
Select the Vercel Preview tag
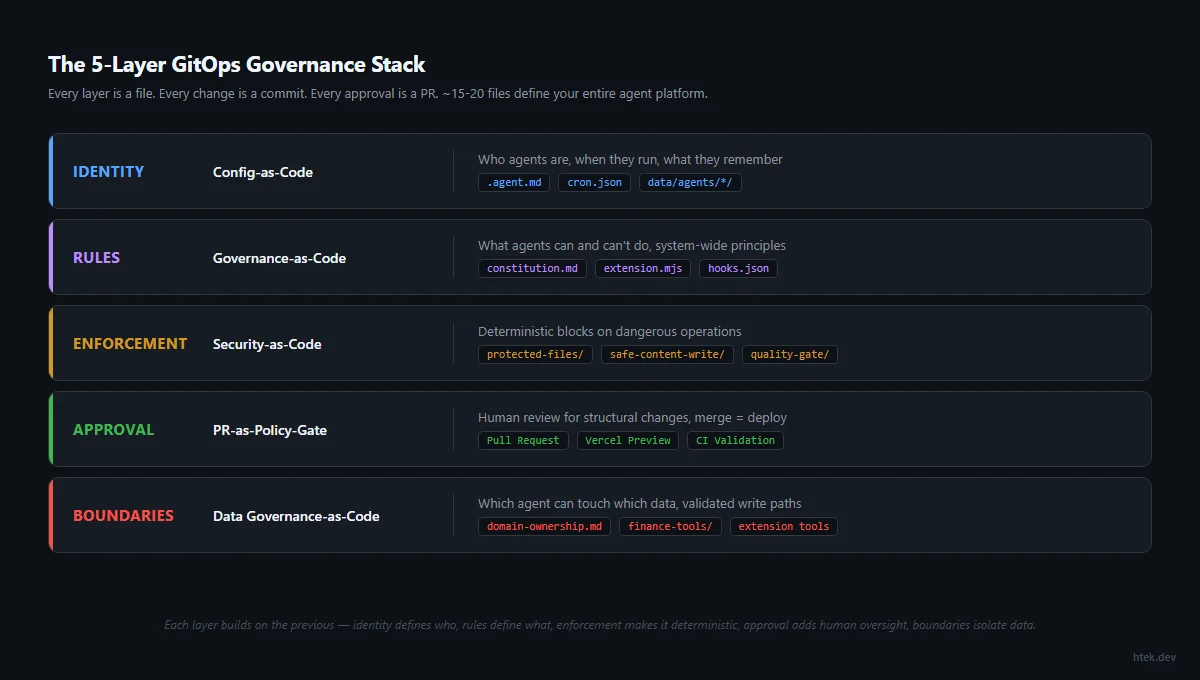[628, 441]
